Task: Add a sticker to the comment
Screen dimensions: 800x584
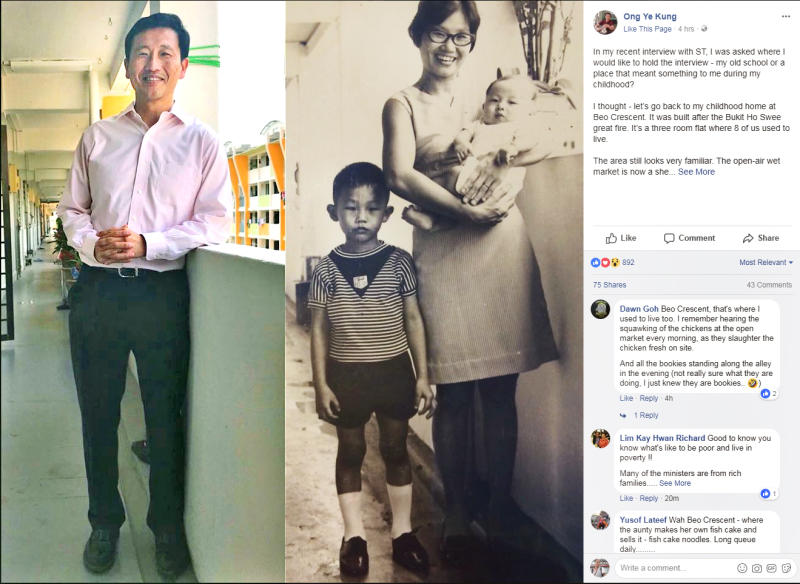Action: [x=786, y=568]
